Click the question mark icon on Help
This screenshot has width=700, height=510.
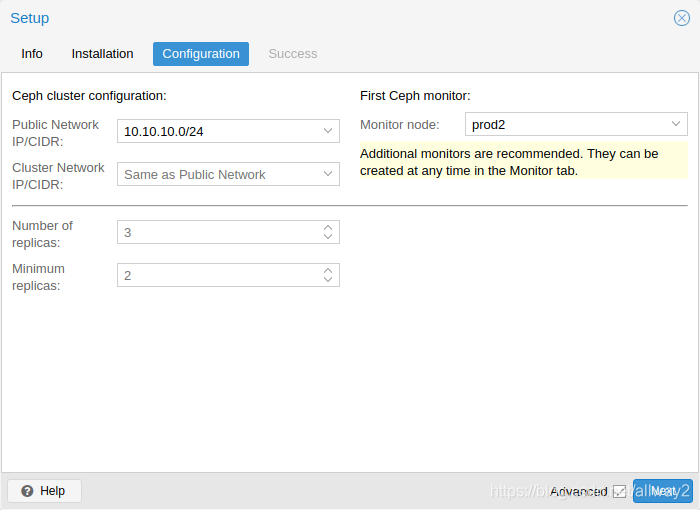pyautogui.click(x=27, y=491)
